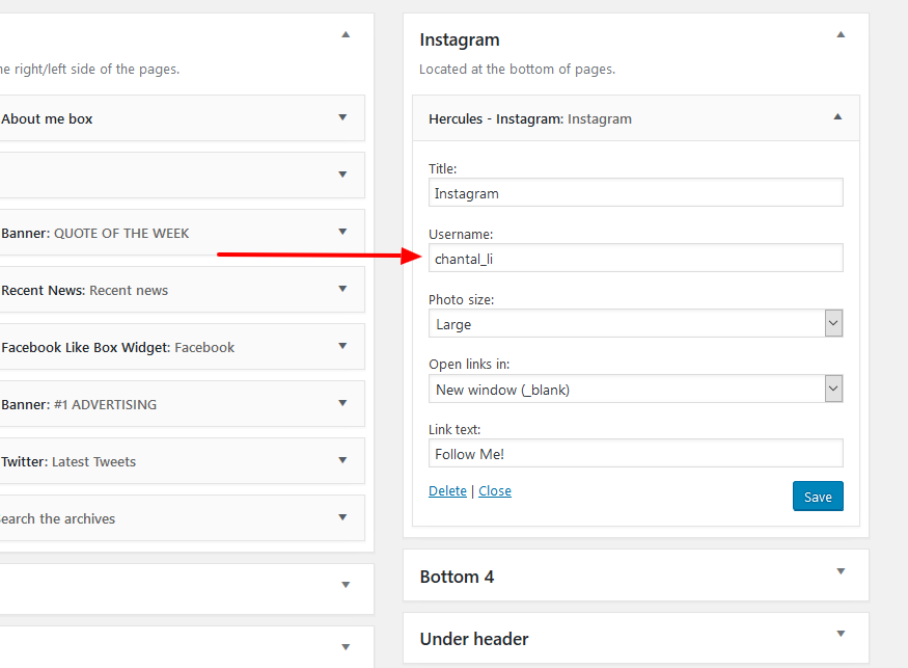Open the Photo size dropdown

636,324
